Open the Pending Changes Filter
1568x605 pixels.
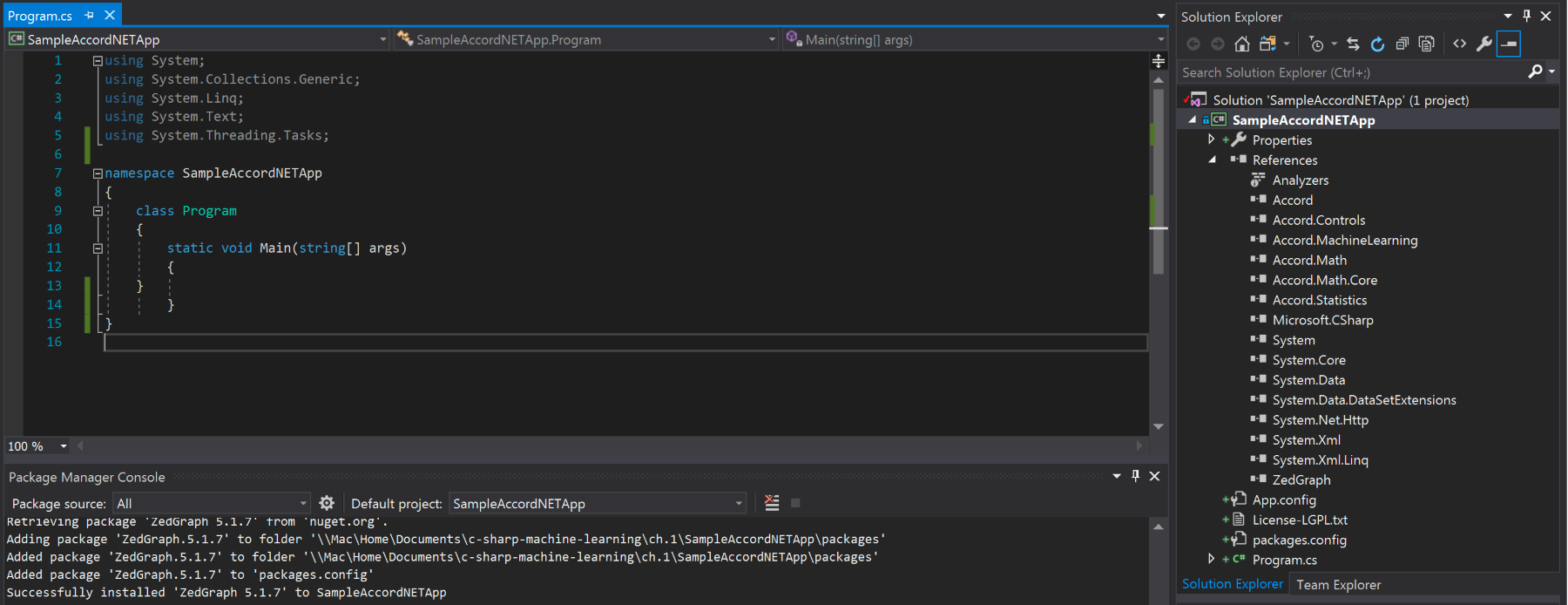click(1316, 44)
